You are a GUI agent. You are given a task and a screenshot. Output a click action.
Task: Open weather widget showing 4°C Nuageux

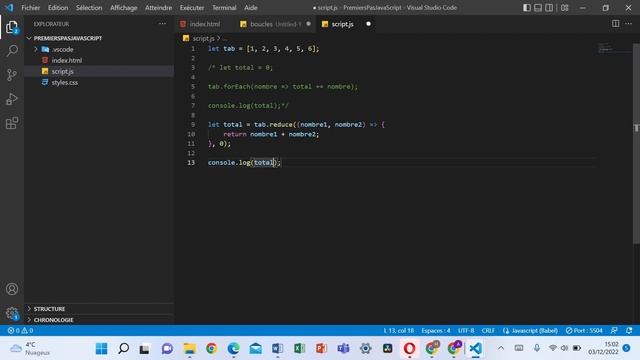pos(29,349)
